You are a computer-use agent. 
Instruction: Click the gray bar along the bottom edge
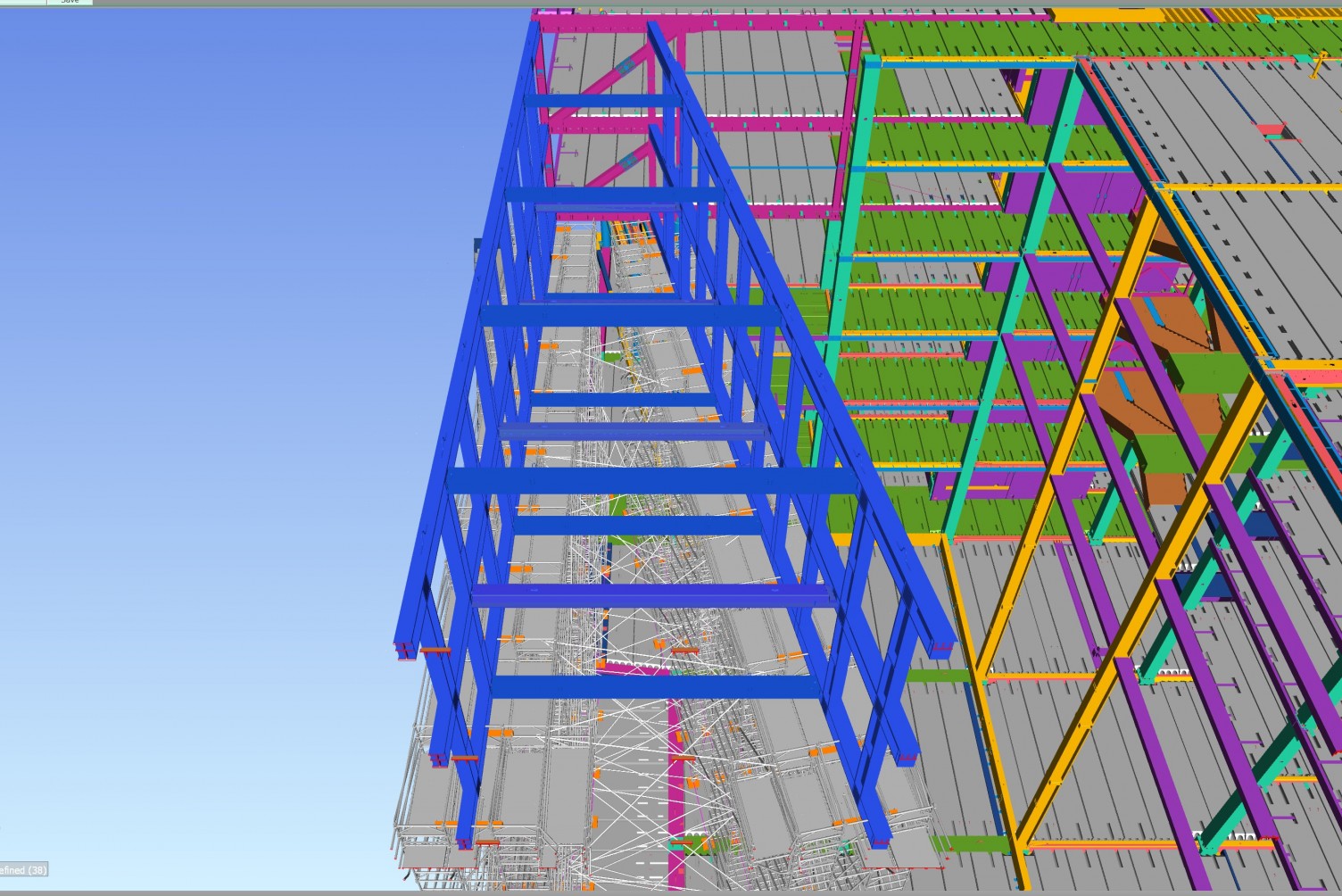click(x=669, y=892)
